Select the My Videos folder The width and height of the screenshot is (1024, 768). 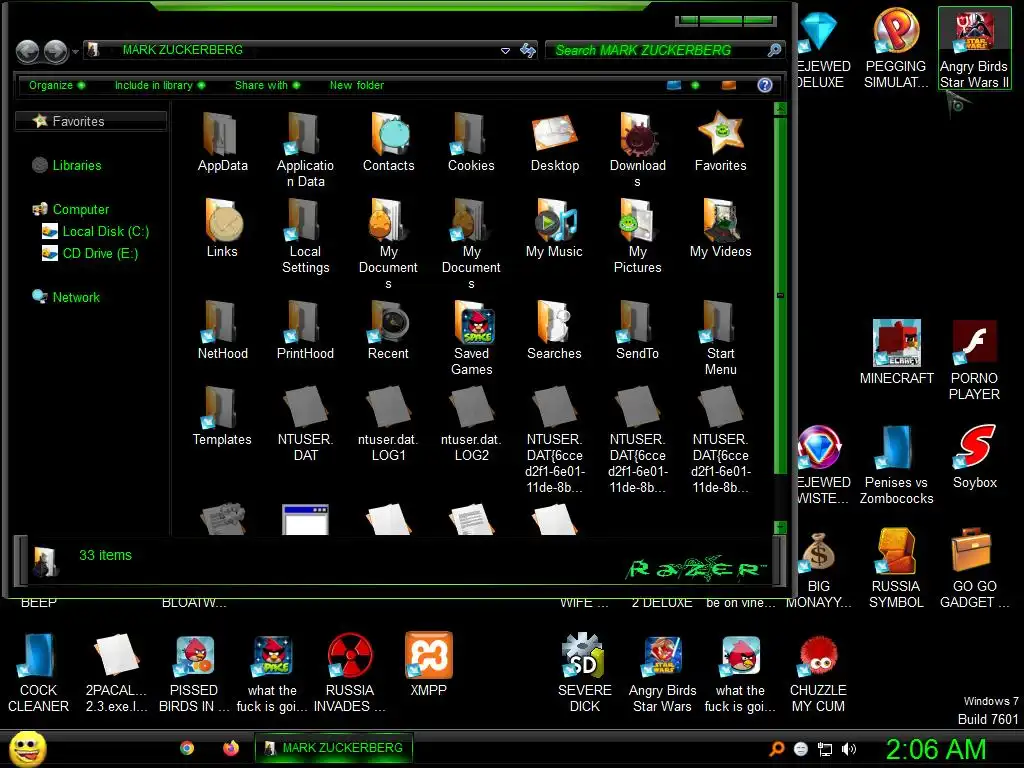point(720,228)
